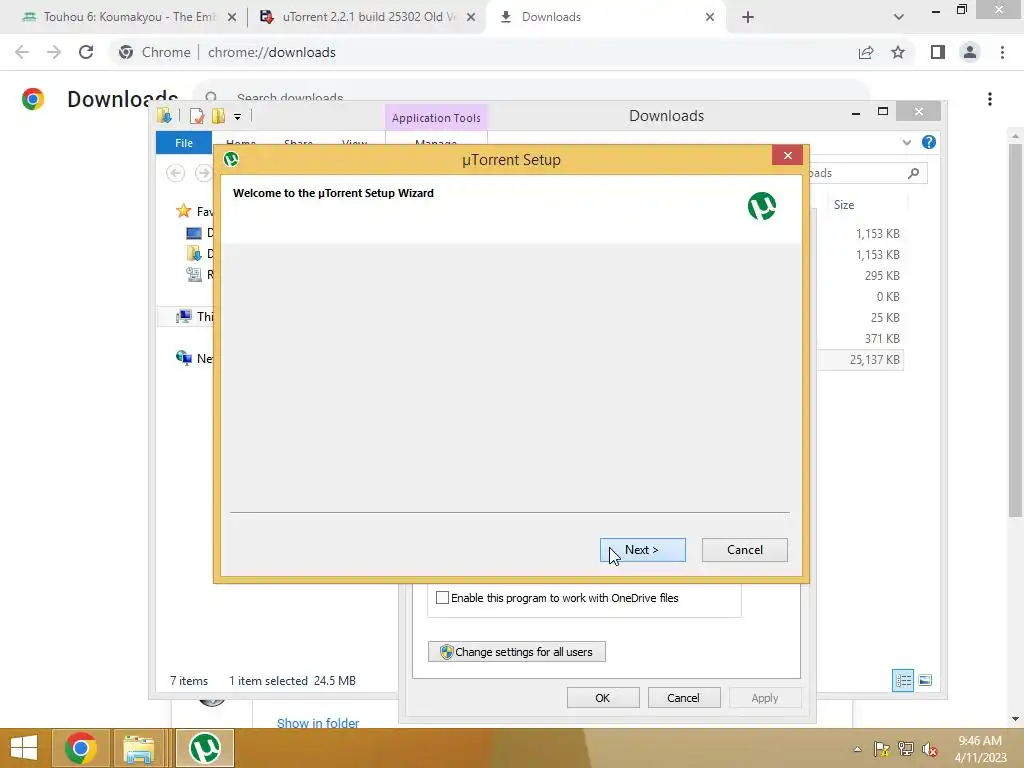Switch Explorer to large icons view
1024x768 pixels.
[925, 680]
